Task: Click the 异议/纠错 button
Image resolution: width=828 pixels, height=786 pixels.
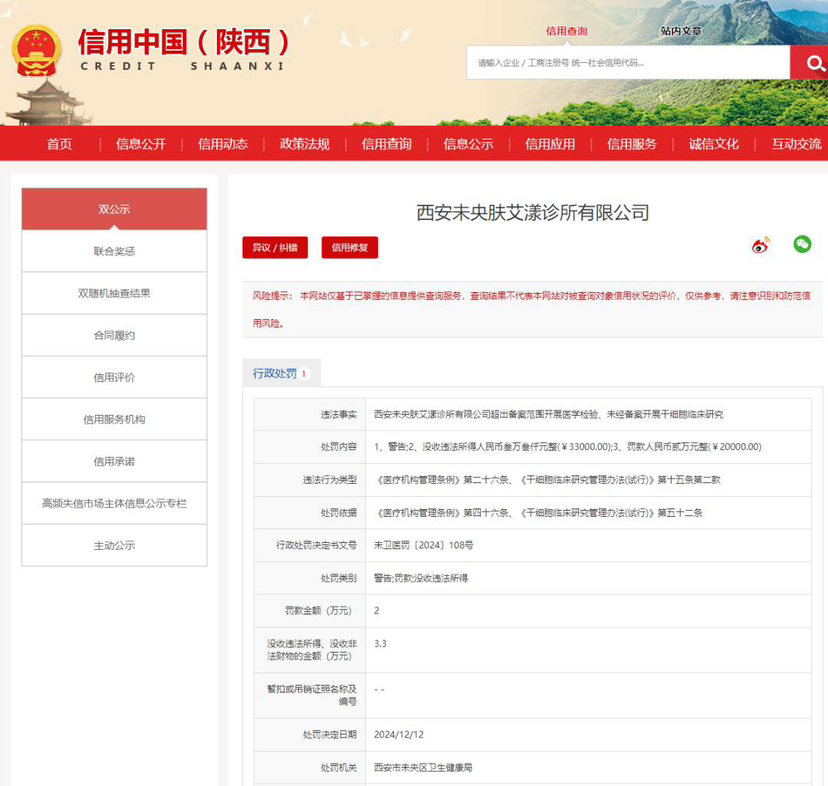Action: point(275,247)
